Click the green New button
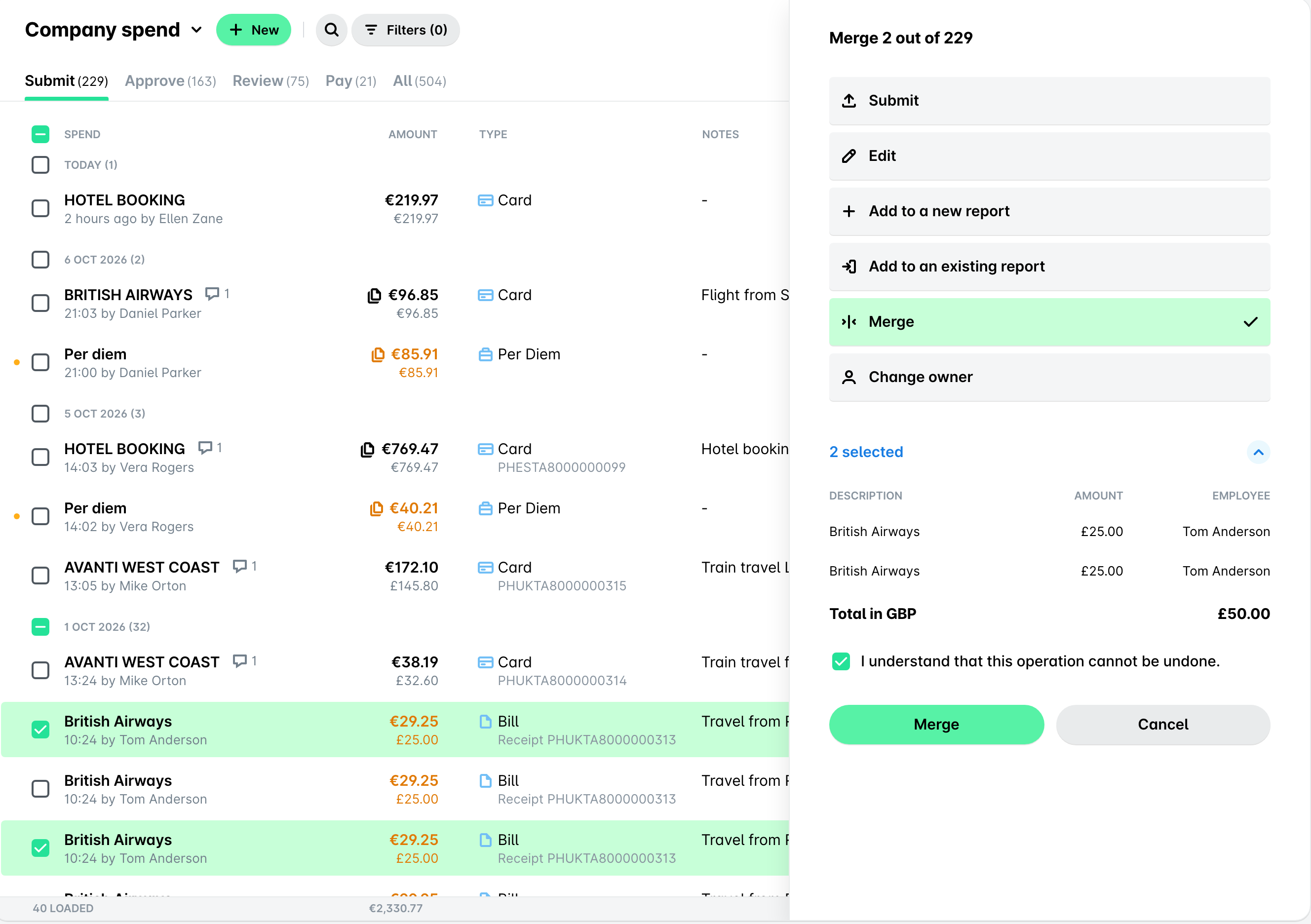This screenshot has height=924, width=1311. (x=254, y=30)
